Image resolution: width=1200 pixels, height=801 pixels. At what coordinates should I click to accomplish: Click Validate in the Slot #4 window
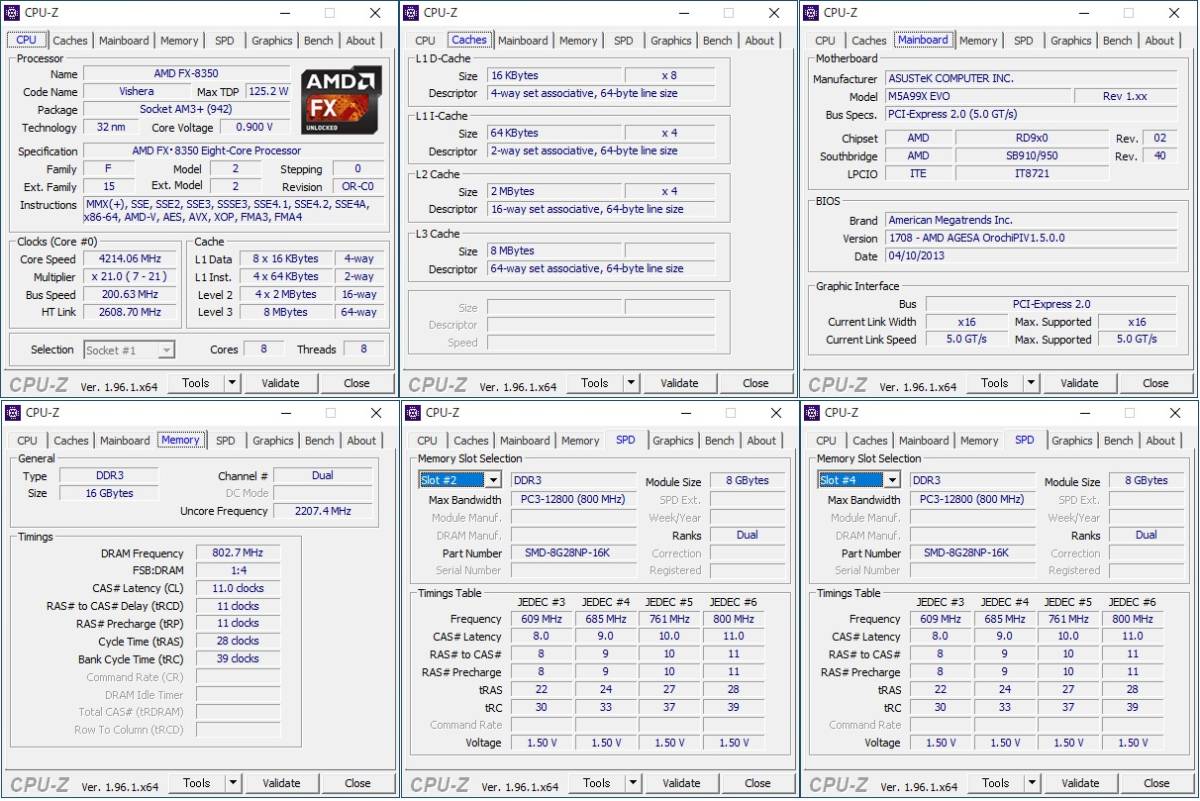tap(1080, 783)
